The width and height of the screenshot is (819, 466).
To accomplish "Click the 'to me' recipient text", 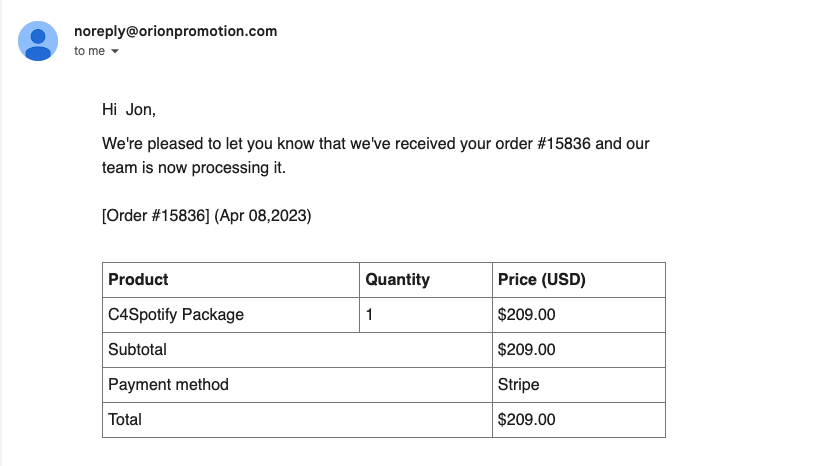I will click(89, 51).
